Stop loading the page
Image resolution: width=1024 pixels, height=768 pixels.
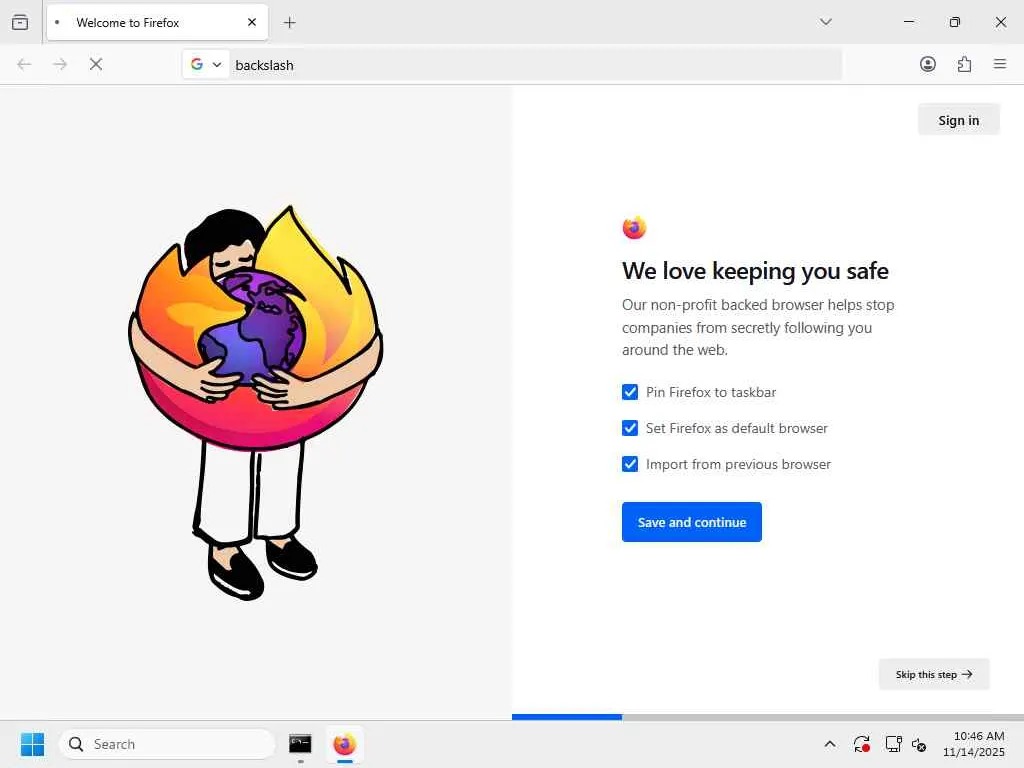point(96,64)
